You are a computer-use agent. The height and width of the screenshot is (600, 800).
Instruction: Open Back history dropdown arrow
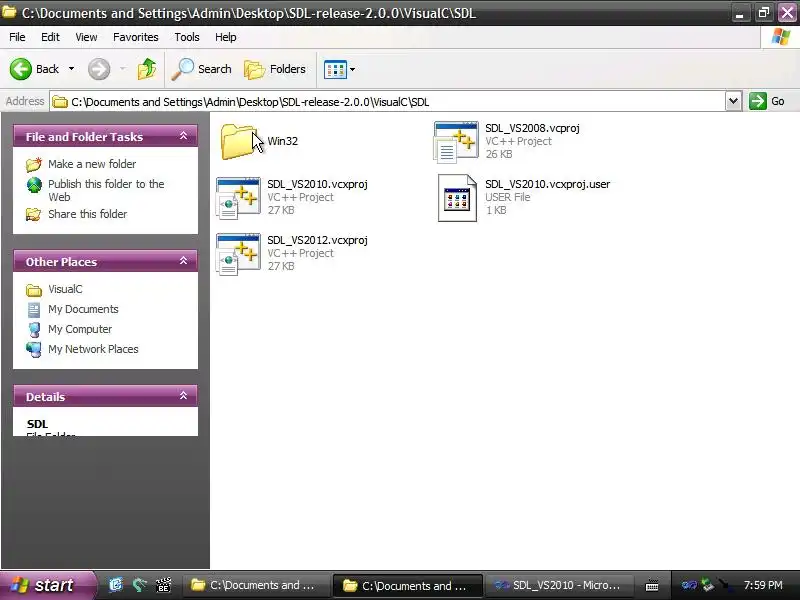click(x=71, y=69)
